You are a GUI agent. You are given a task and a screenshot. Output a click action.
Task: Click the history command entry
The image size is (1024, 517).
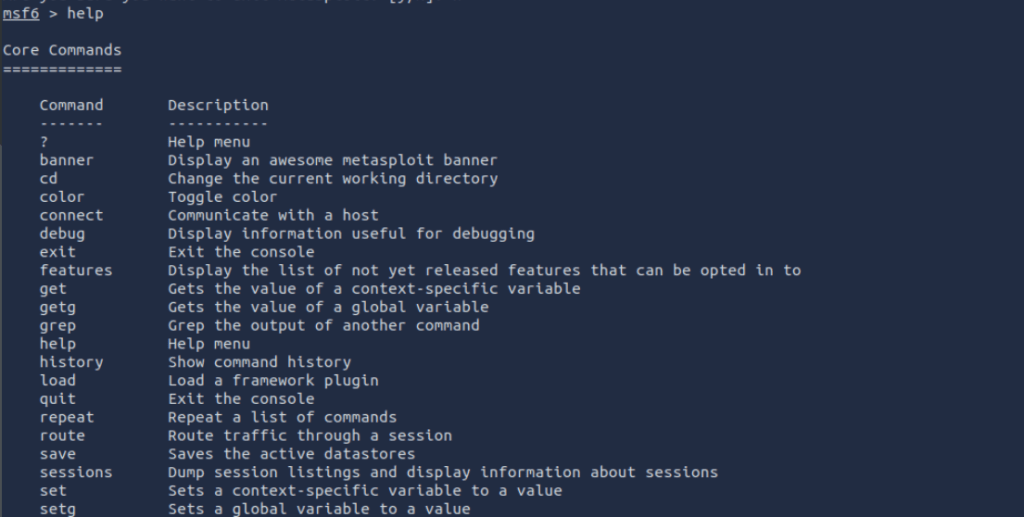click(71, 362)
